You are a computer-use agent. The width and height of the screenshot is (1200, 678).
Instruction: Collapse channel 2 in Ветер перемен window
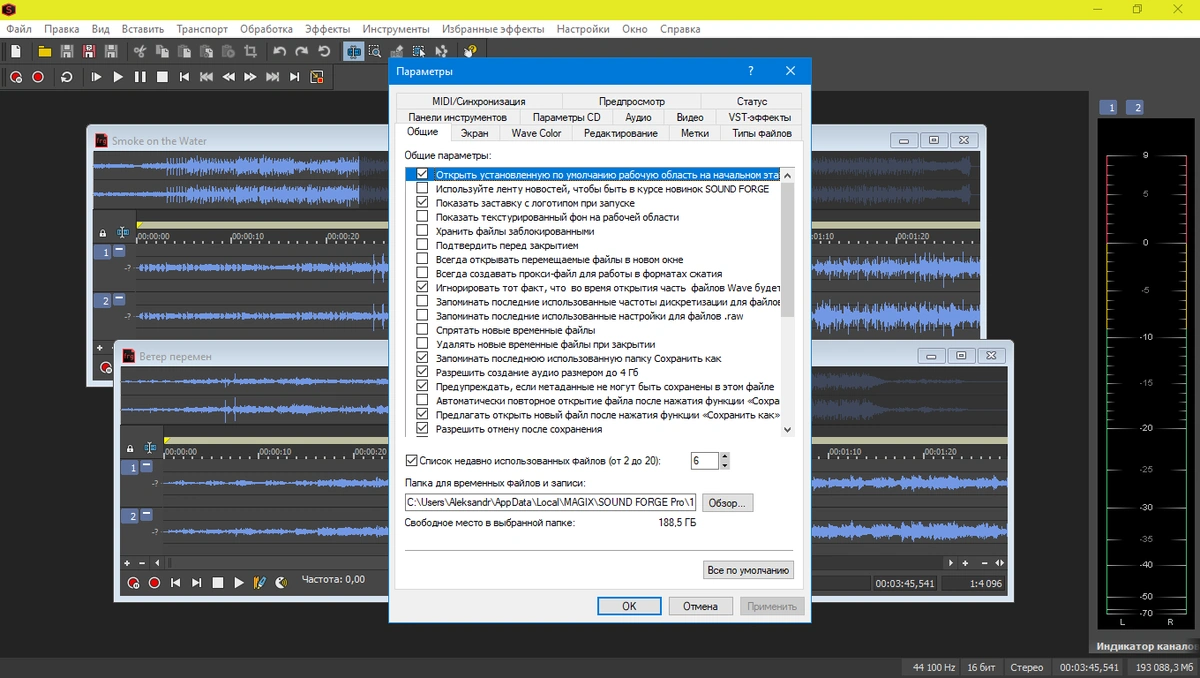click(x=146, y=514)
